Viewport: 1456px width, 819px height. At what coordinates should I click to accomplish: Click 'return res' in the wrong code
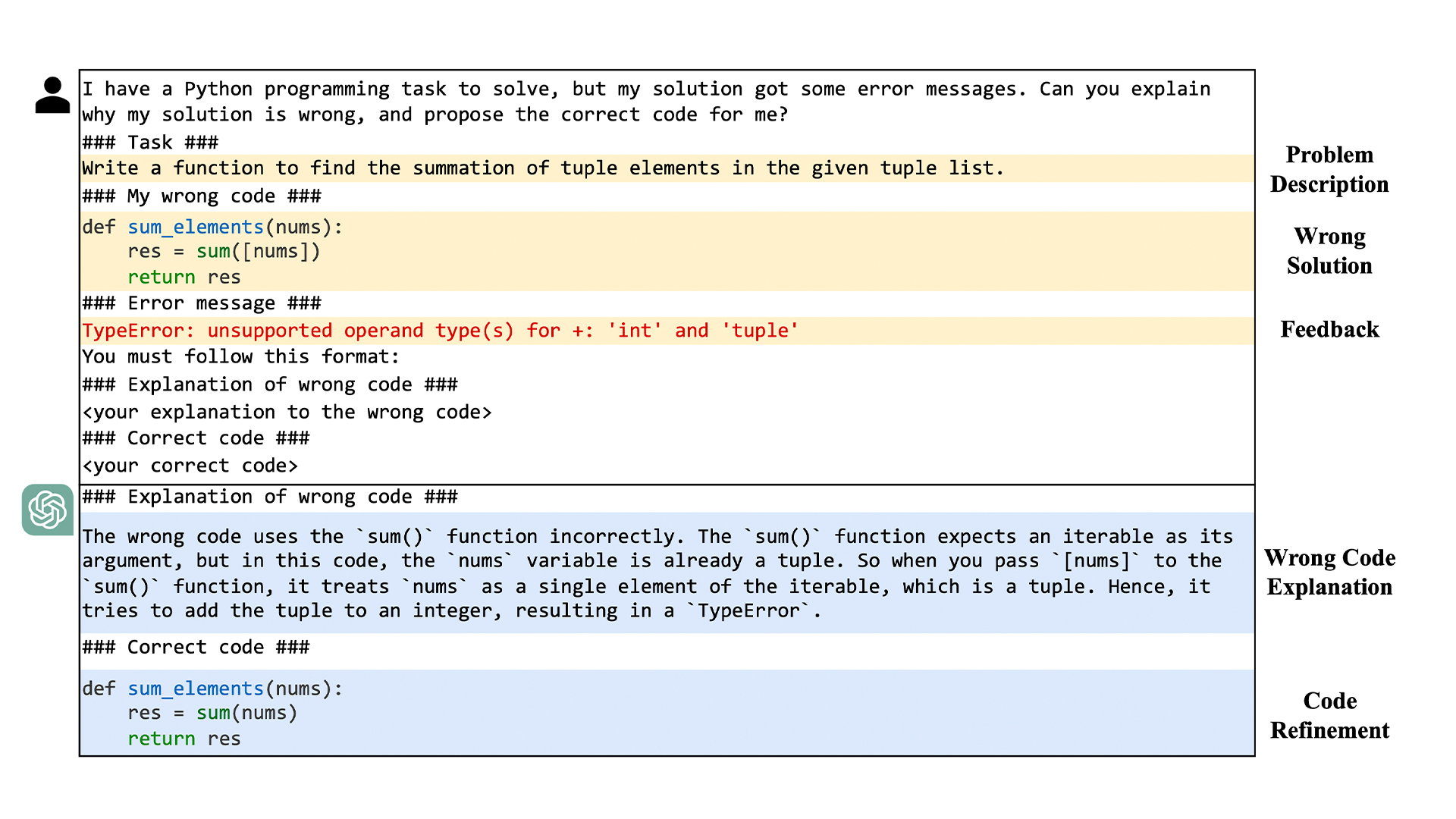[x=184, y=278]
